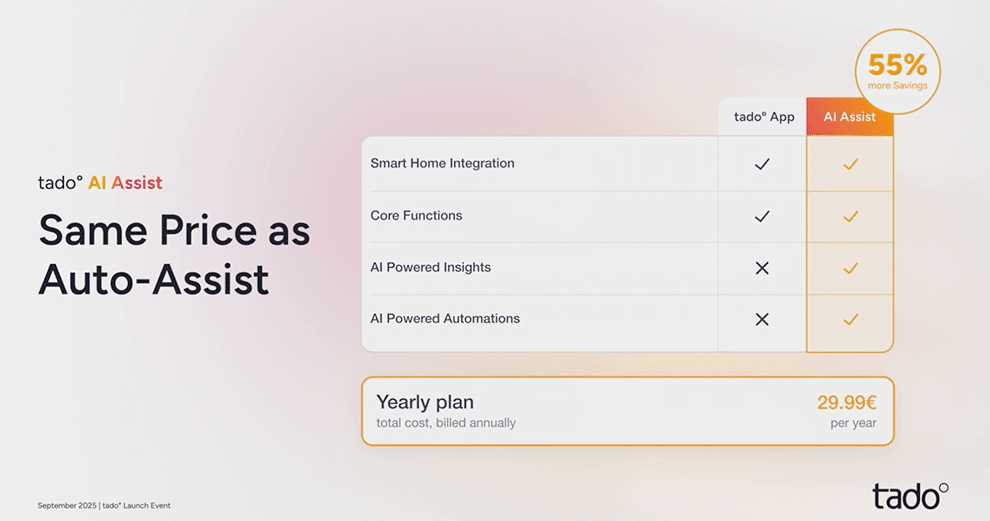Click the orange AI Assist checkmark for Smart Home Integration

point(850,164)
